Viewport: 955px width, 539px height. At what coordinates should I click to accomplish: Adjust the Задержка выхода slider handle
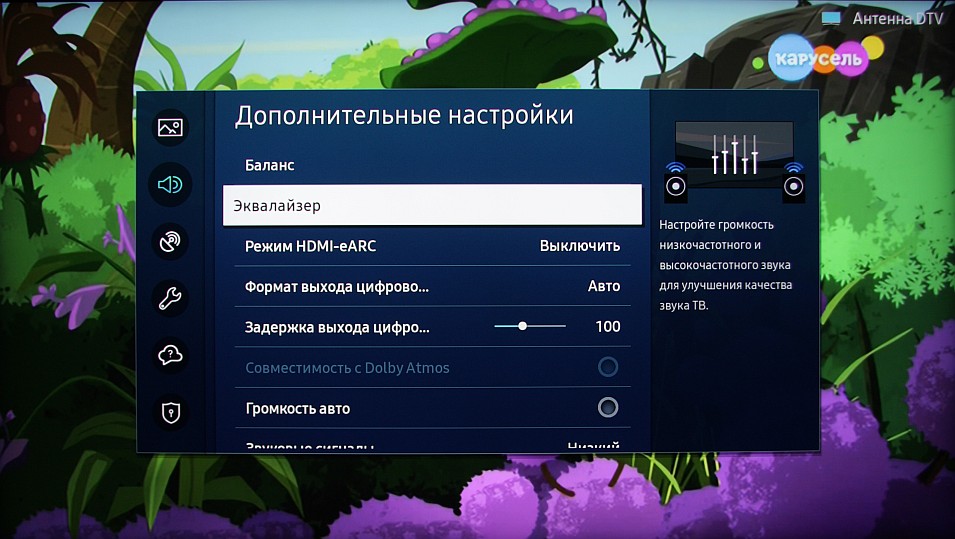coord(523,326)
